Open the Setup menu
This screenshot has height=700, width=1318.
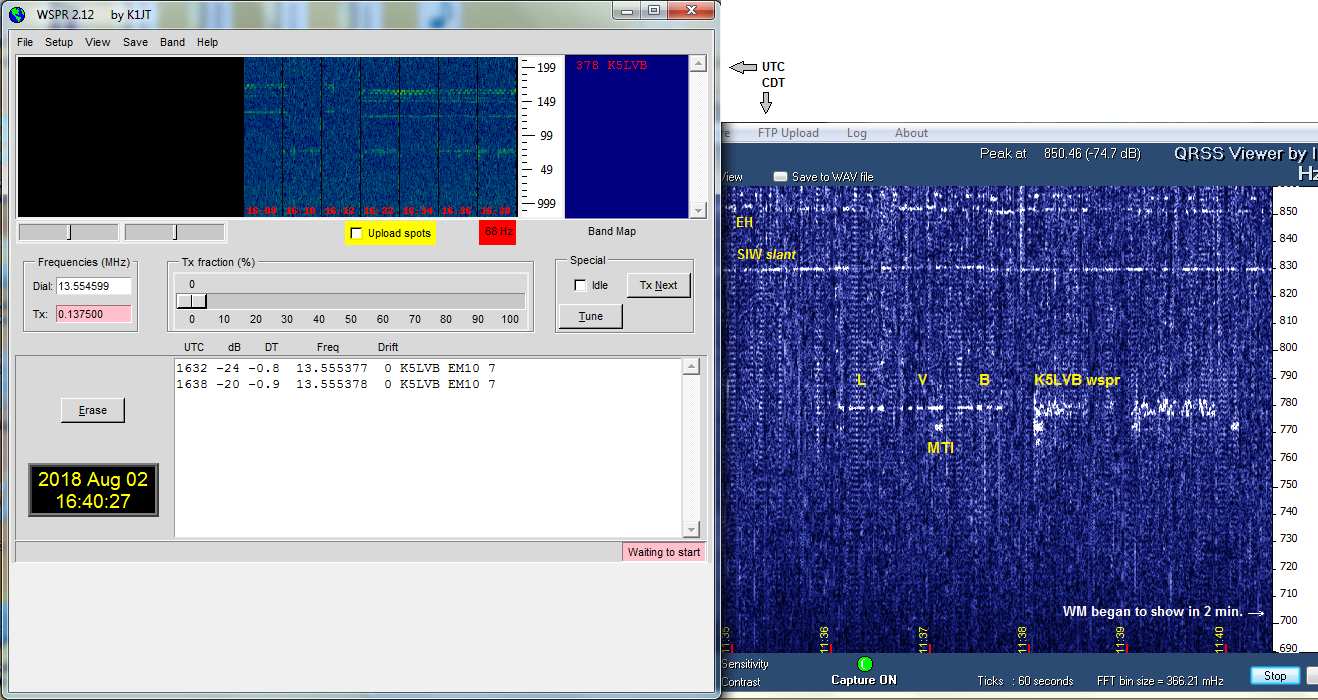[x=59, y=42]
